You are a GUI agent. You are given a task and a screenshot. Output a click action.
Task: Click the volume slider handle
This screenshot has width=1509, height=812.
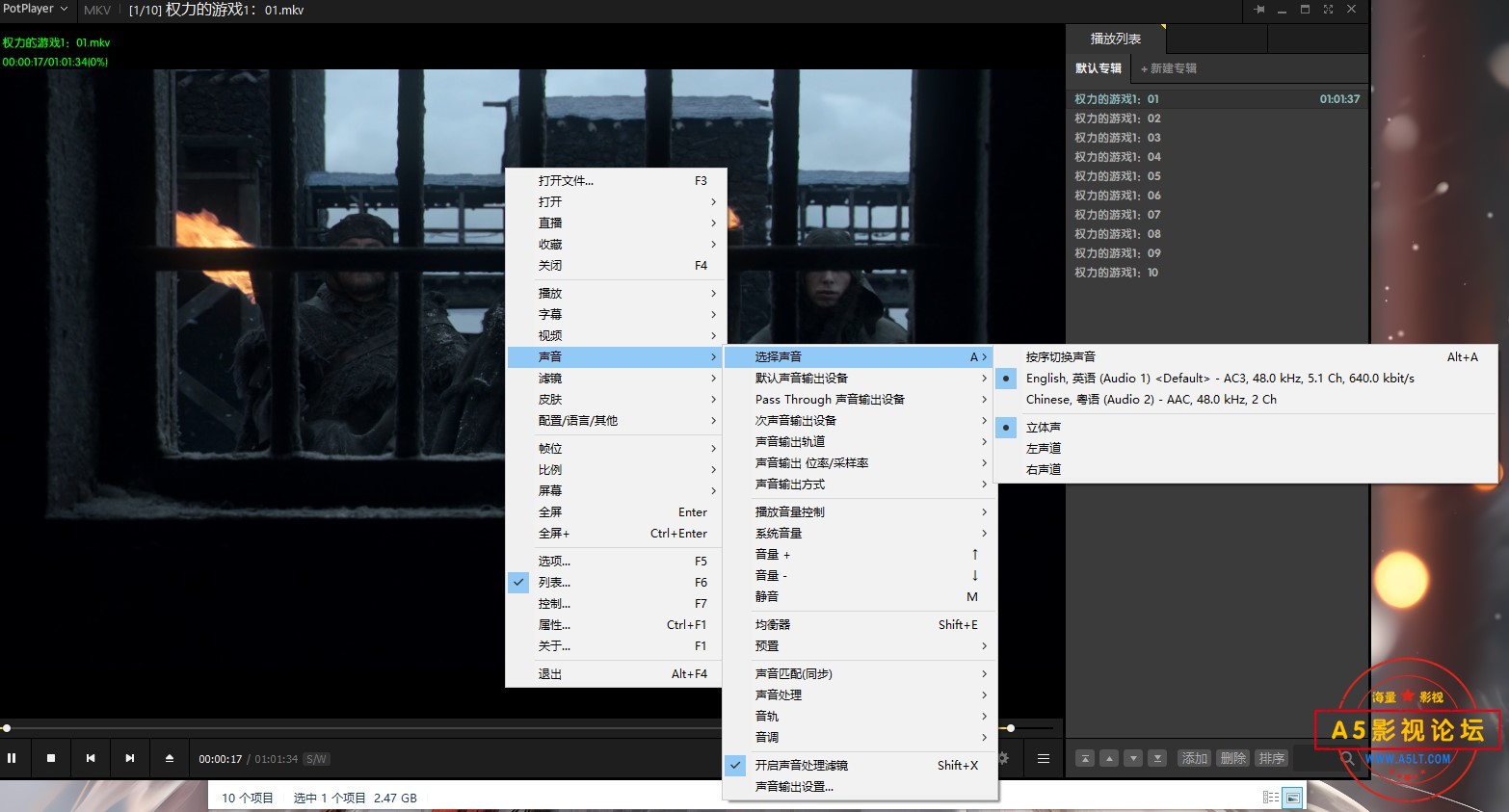click(x=1010, y=728)
